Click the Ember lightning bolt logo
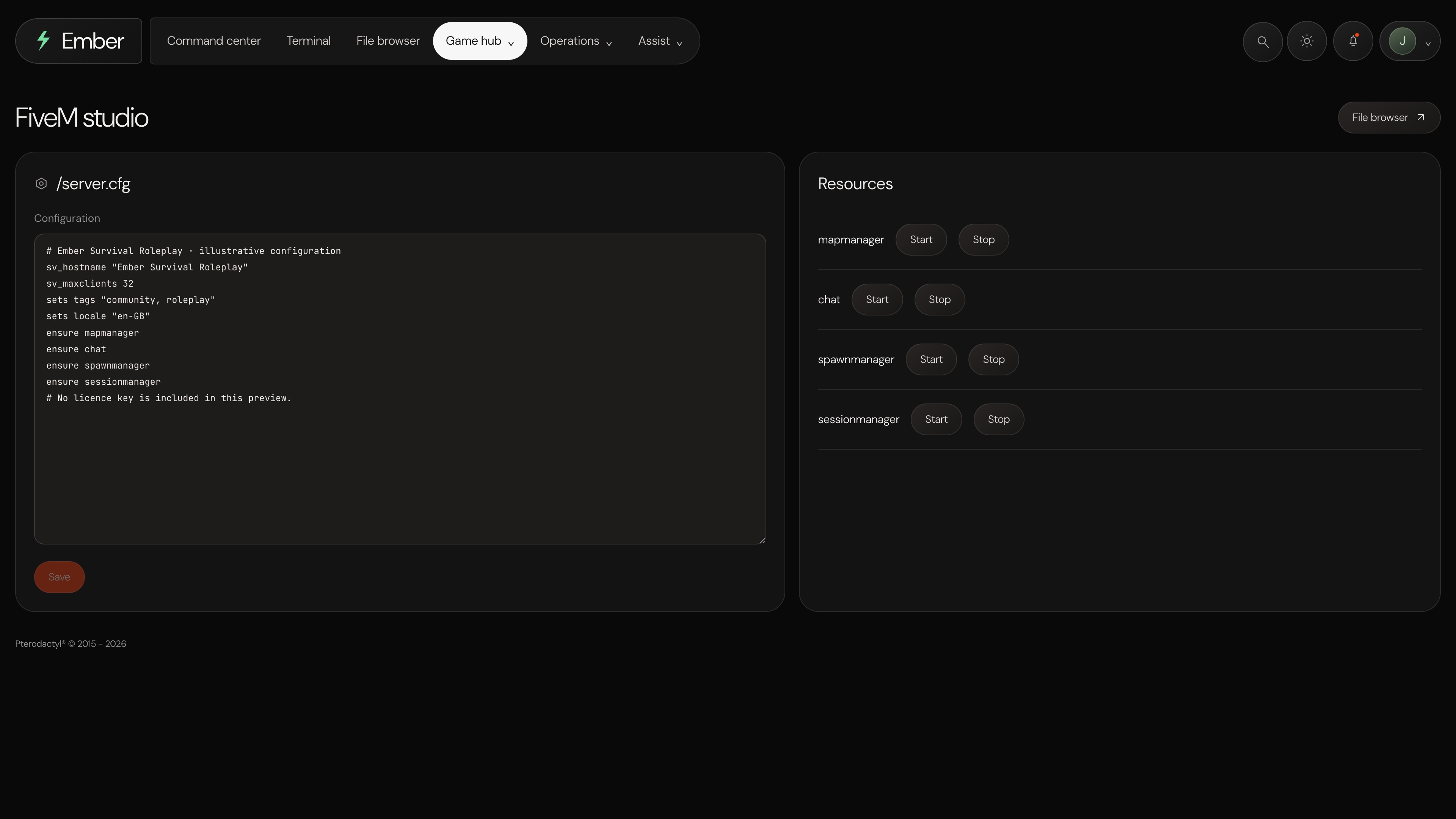Screen dimensions: 1456x819 44,41
